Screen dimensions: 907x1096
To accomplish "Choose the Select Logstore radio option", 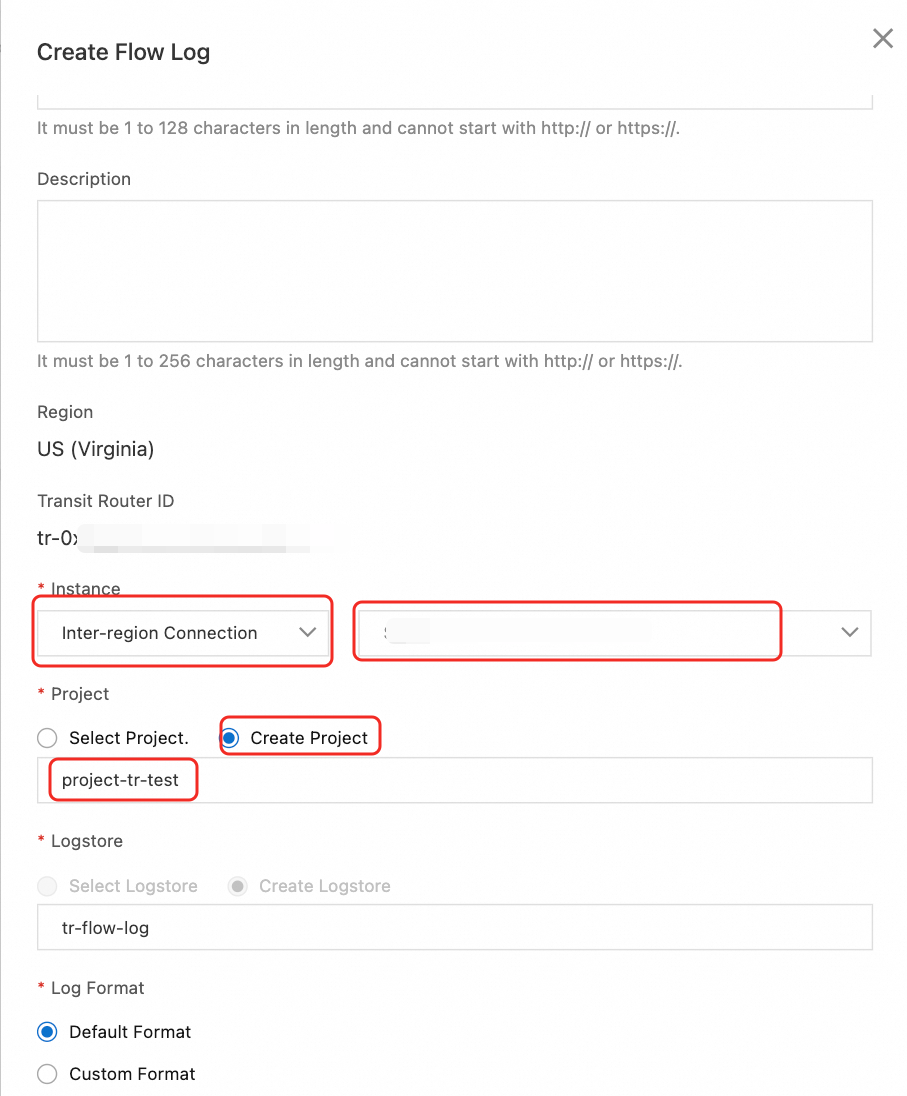I will click(x=47, y=886).
